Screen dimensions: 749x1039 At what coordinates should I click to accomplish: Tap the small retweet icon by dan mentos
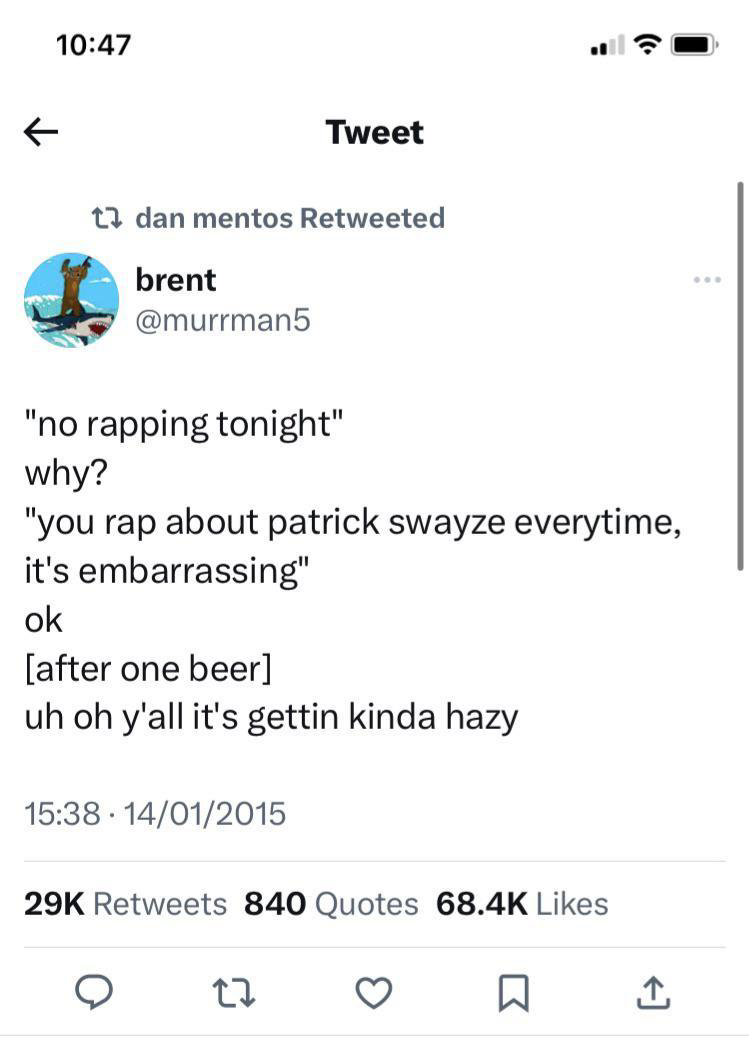click(x=103, y=217)
